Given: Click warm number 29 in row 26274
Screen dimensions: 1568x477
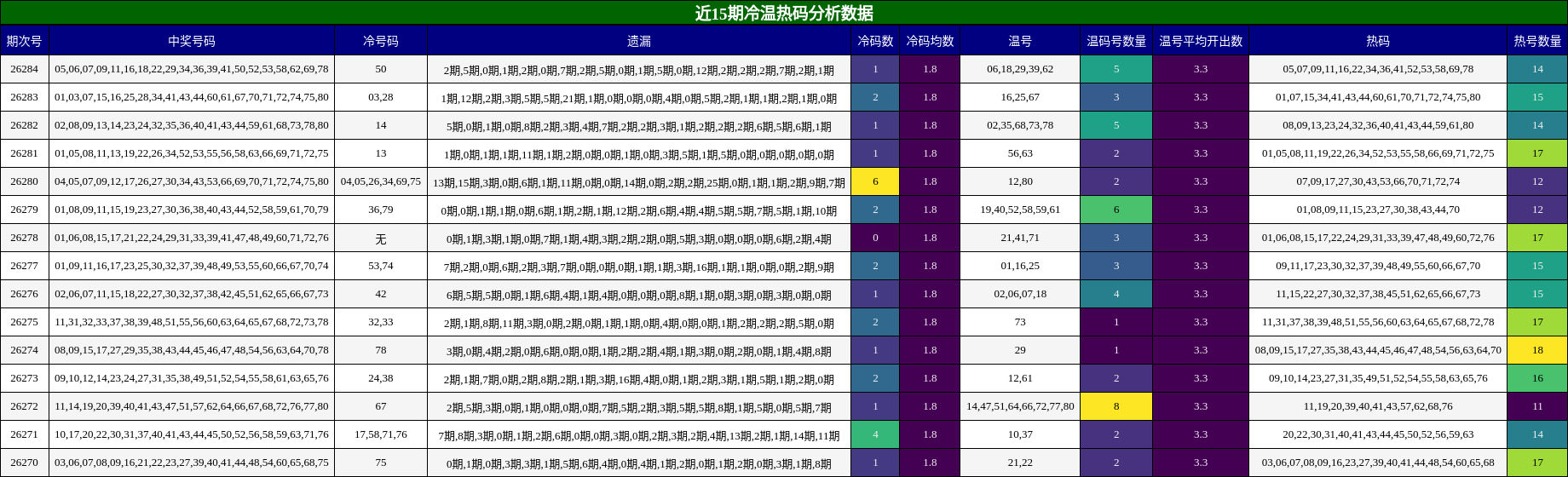Looking at the screenshot, I should [x=1020, y=350].
